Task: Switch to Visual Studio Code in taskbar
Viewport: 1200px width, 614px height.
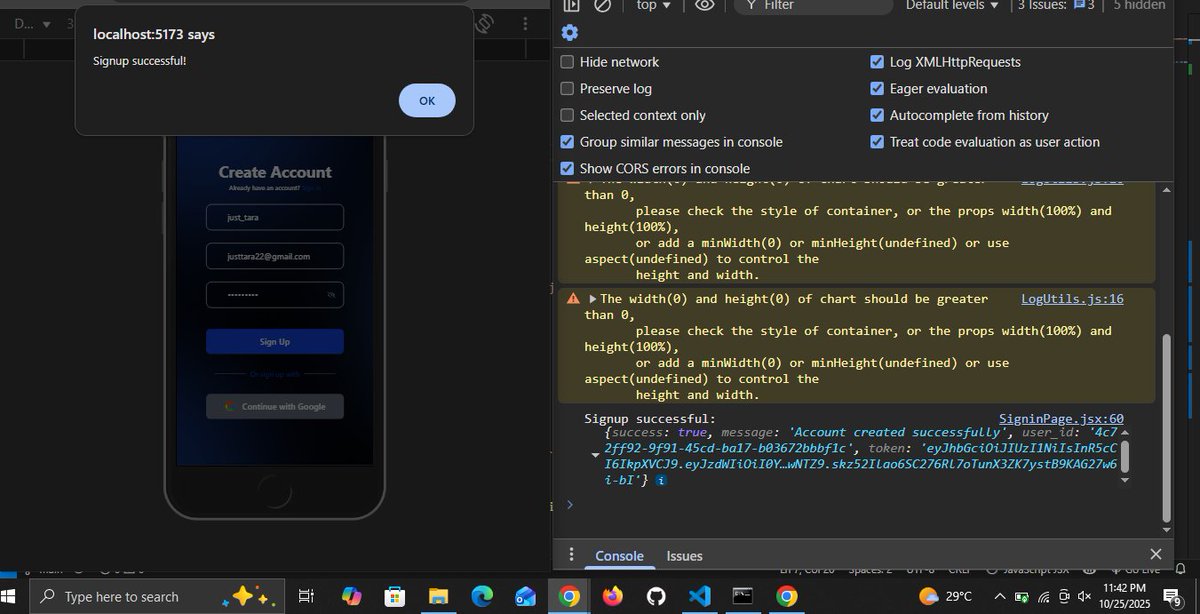Action: click(x=700, y=596)
